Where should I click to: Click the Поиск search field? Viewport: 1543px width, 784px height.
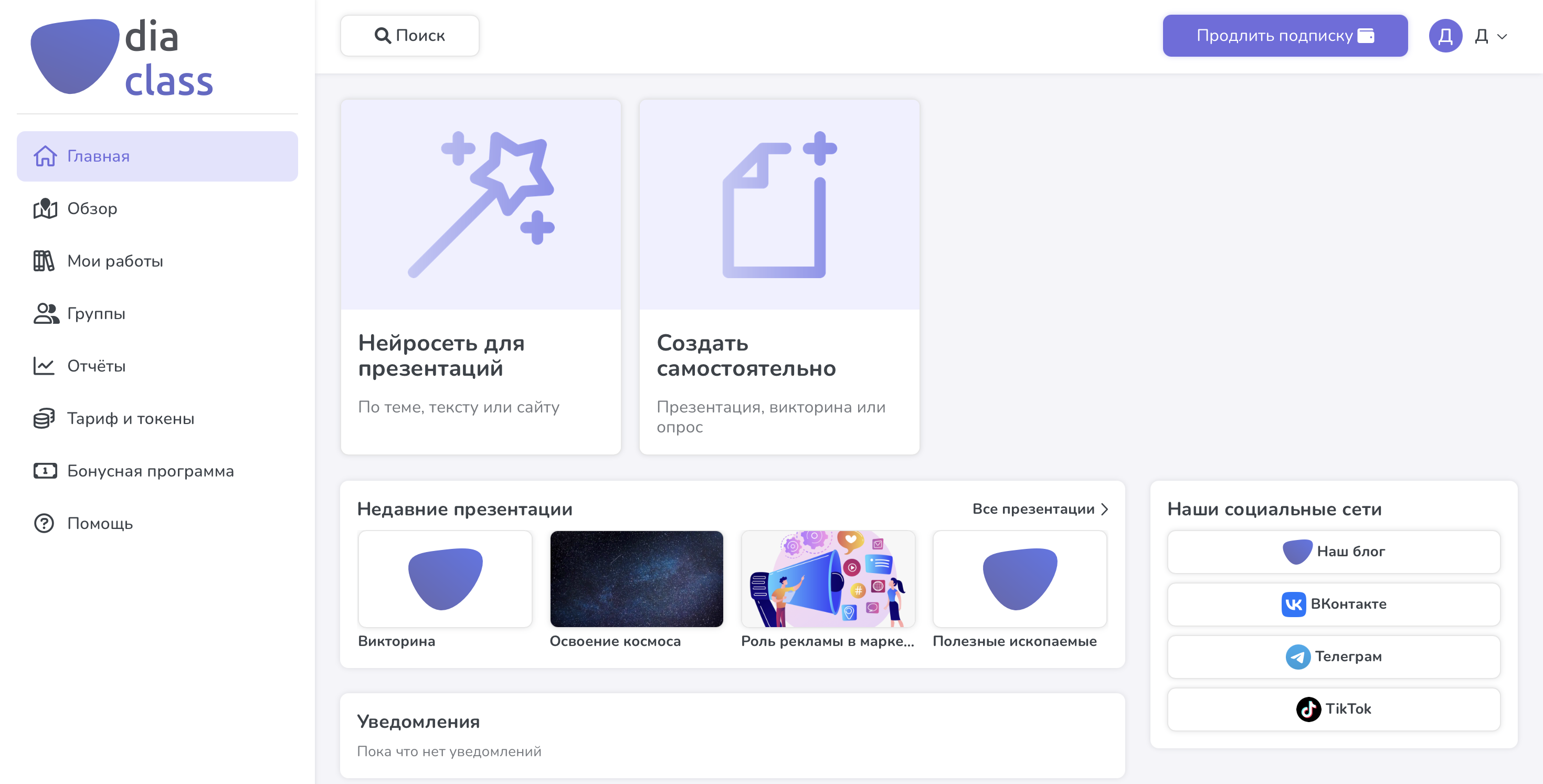410,36
